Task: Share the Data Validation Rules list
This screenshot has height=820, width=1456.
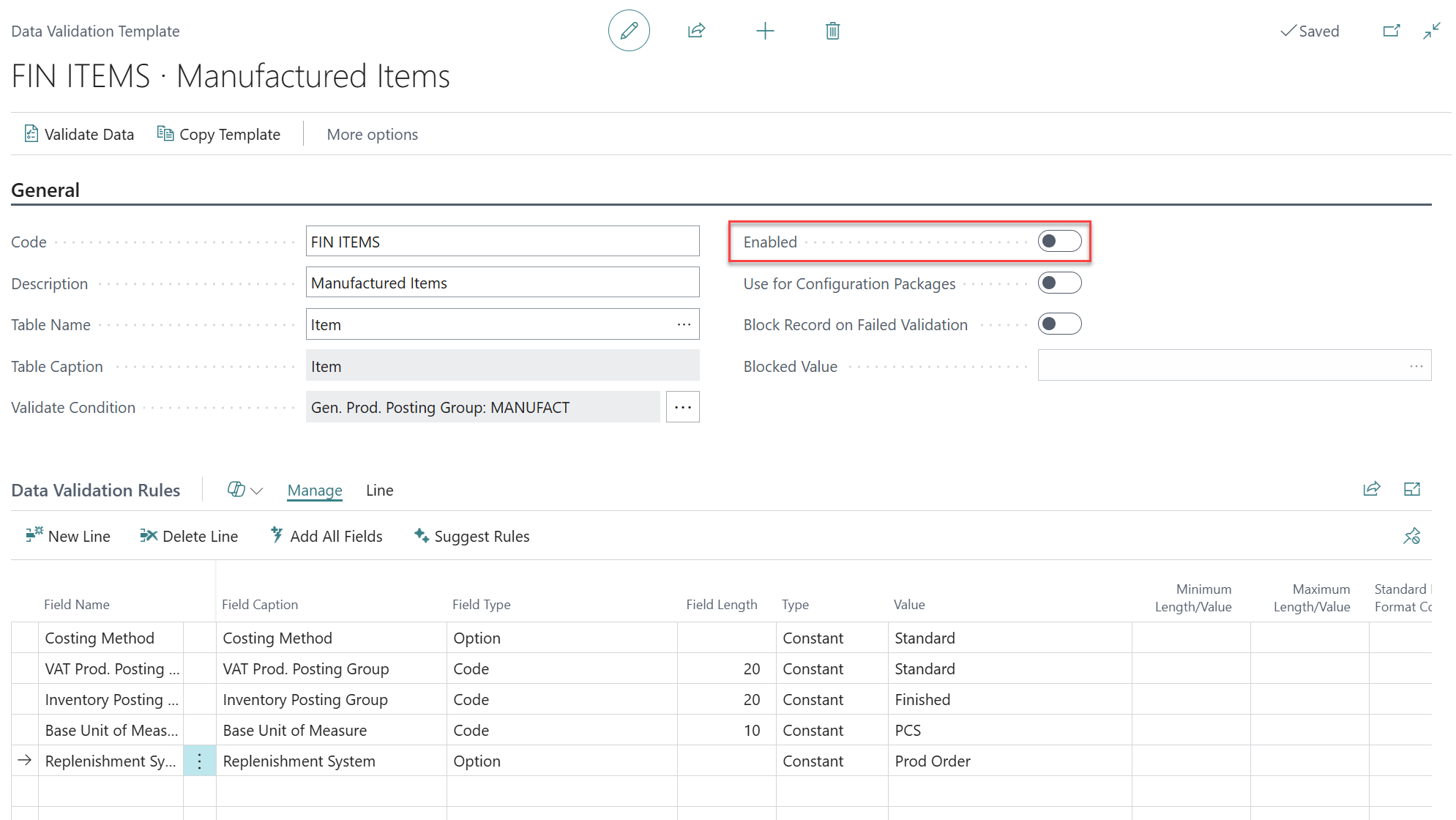Action: coord(1371,489)
